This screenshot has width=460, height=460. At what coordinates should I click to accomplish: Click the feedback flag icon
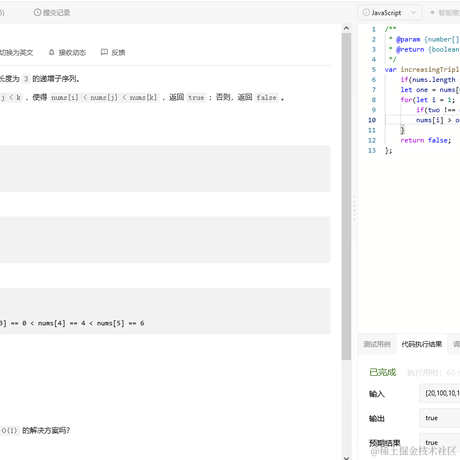click(x=104, y=52)
